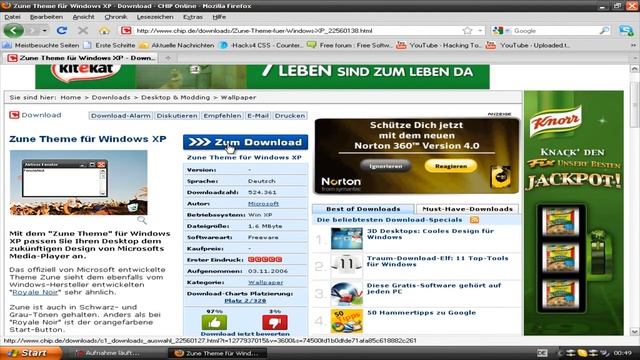Open the search engine selector dropdown
The image size is (640, 360).
501,31
